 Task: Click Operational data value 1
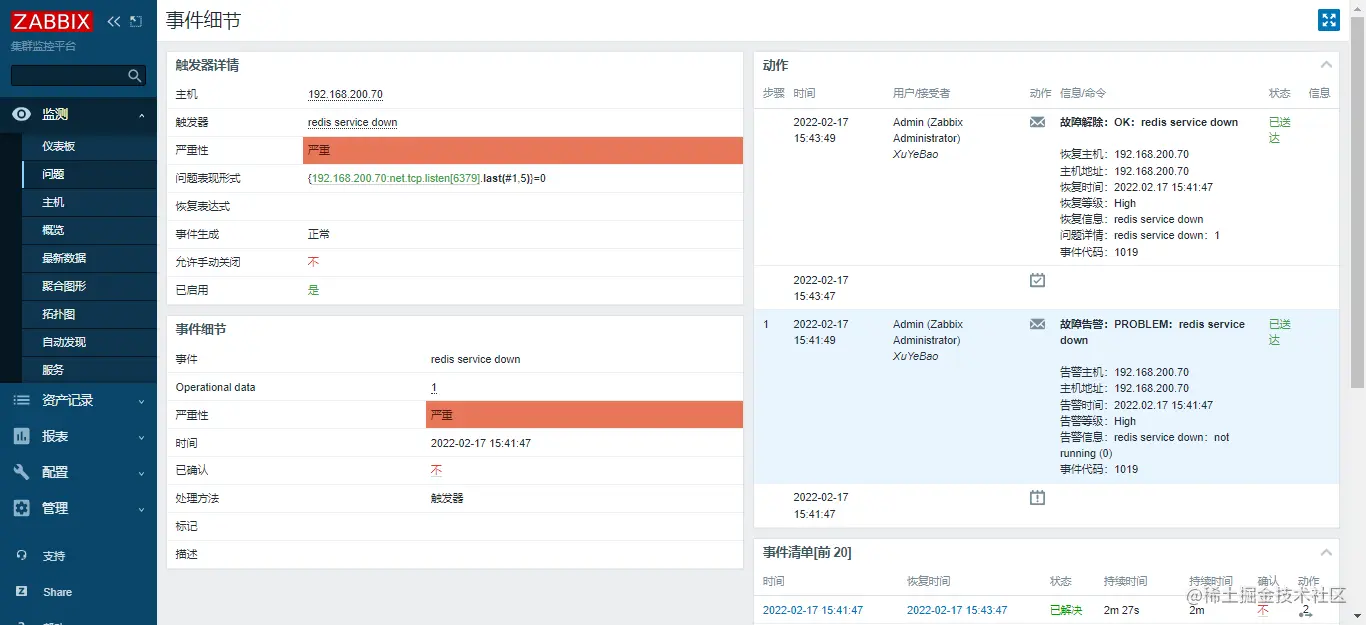pyautogui.click(x=434, y=387)
